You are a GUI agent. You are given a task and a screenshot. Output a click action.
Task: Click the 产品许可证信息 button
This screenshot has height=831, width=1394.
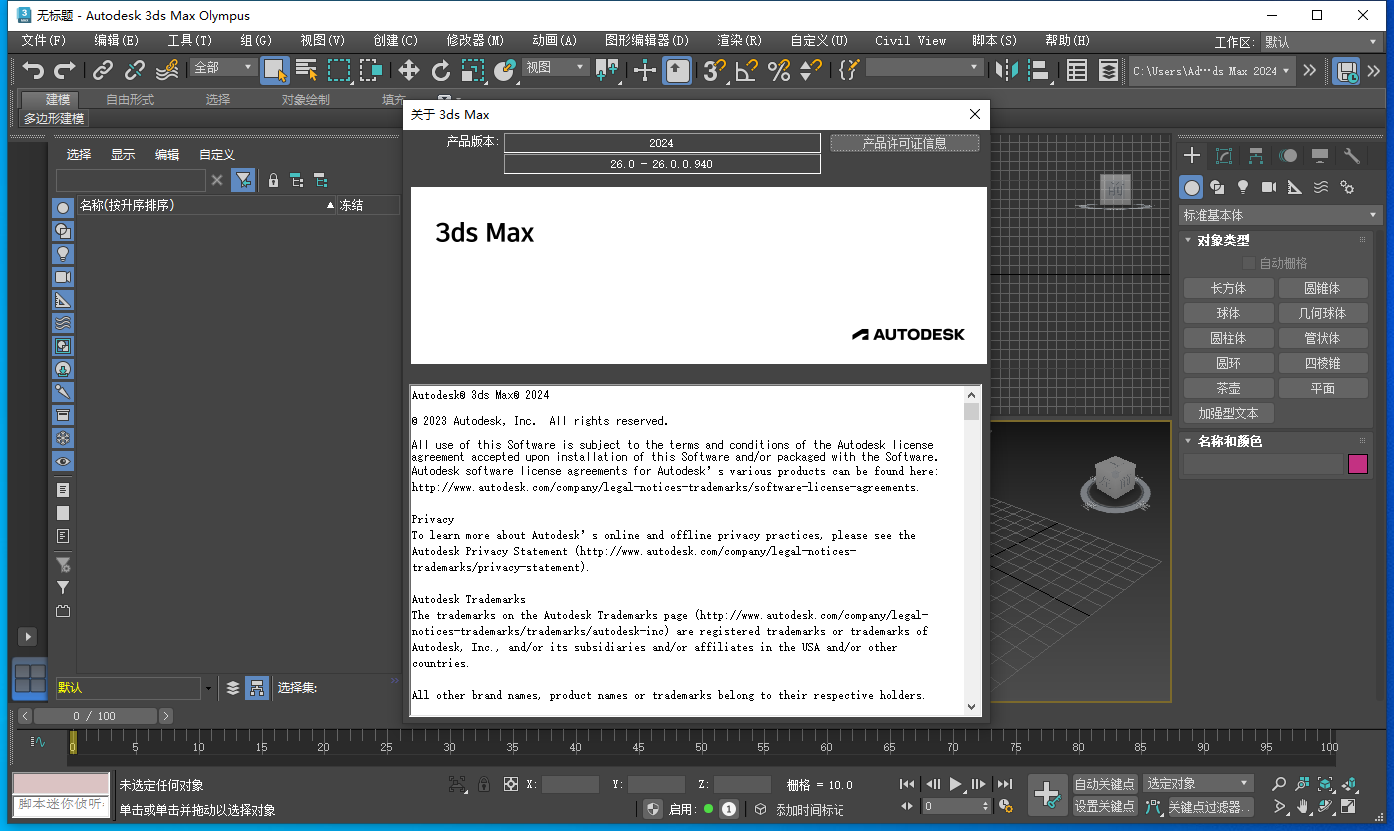click(904, 143)
